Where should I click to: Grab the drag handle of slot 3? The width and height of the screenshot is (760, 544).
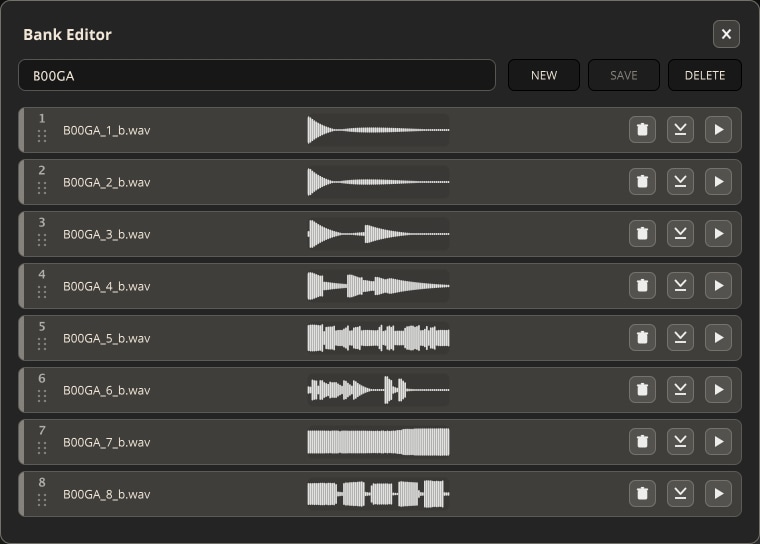point(42,240)
